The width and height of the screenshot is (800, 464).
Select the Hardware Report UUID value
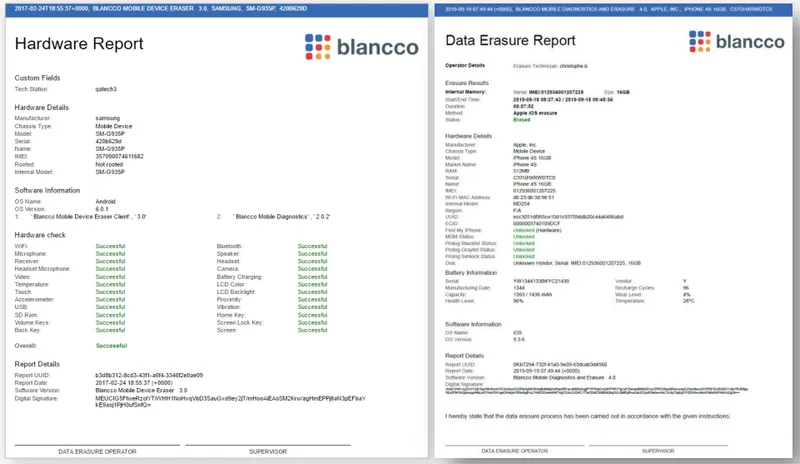(149, 375)
